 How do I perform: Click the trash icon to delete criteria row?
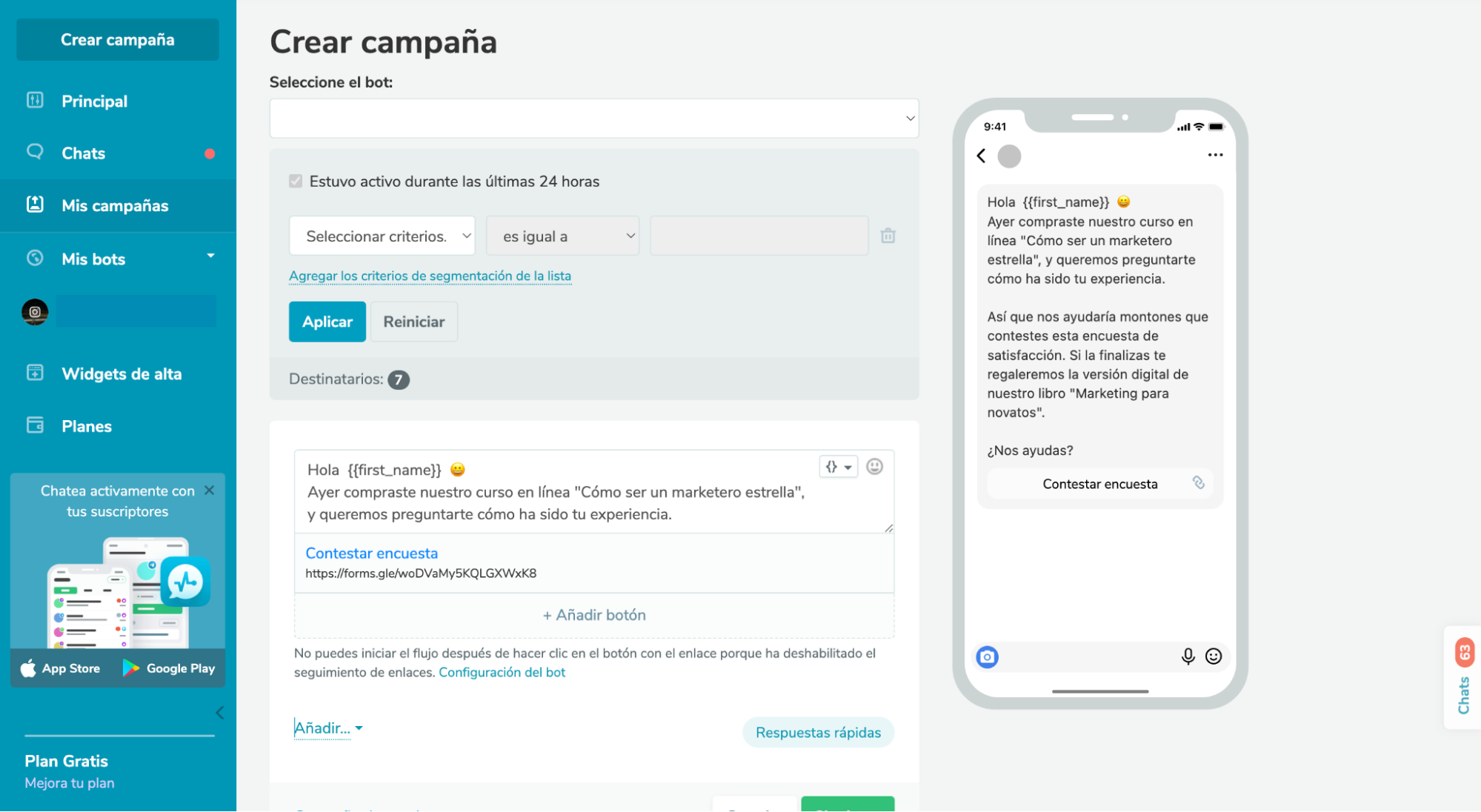coord(888,236)
